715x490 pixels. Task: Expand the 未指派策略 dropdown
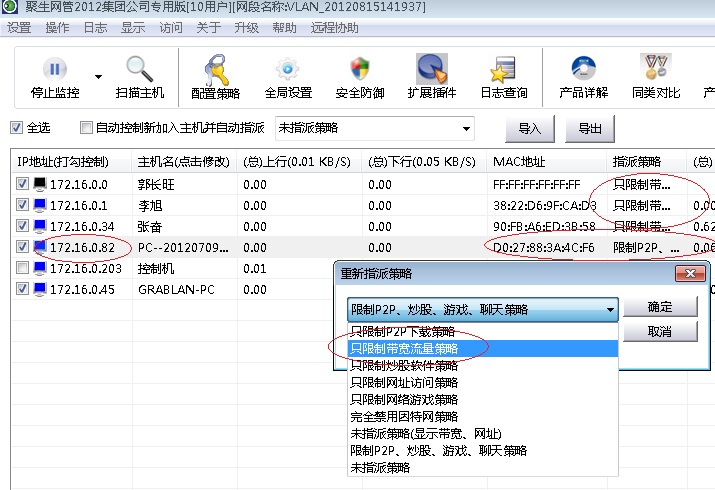(465, 128)
